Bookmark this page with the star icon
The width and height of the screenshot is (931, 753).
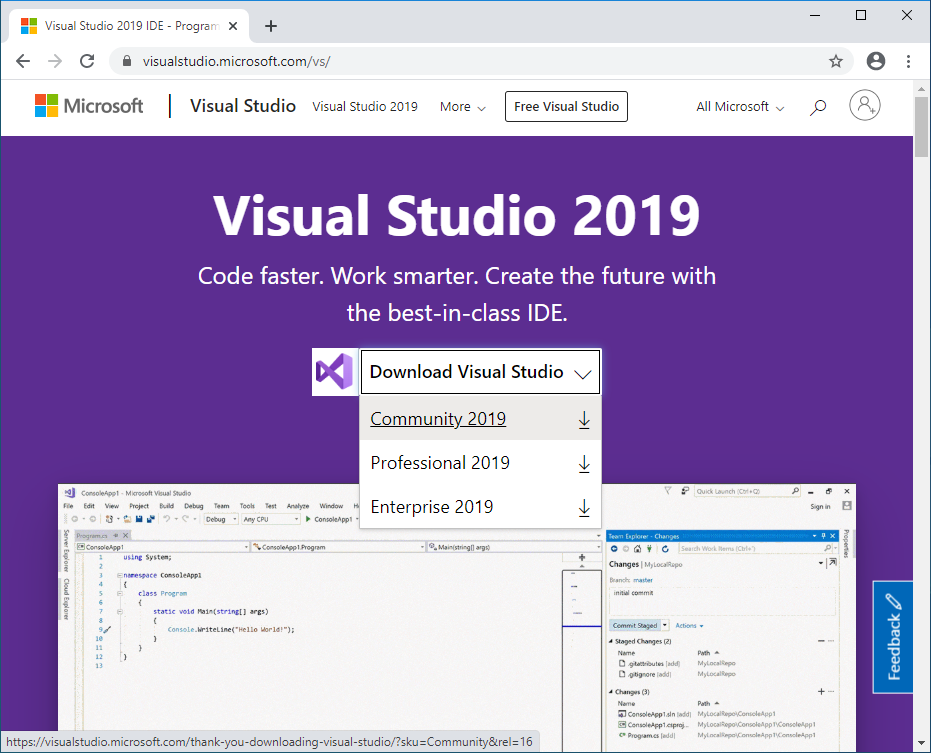(x=836, y=61)
